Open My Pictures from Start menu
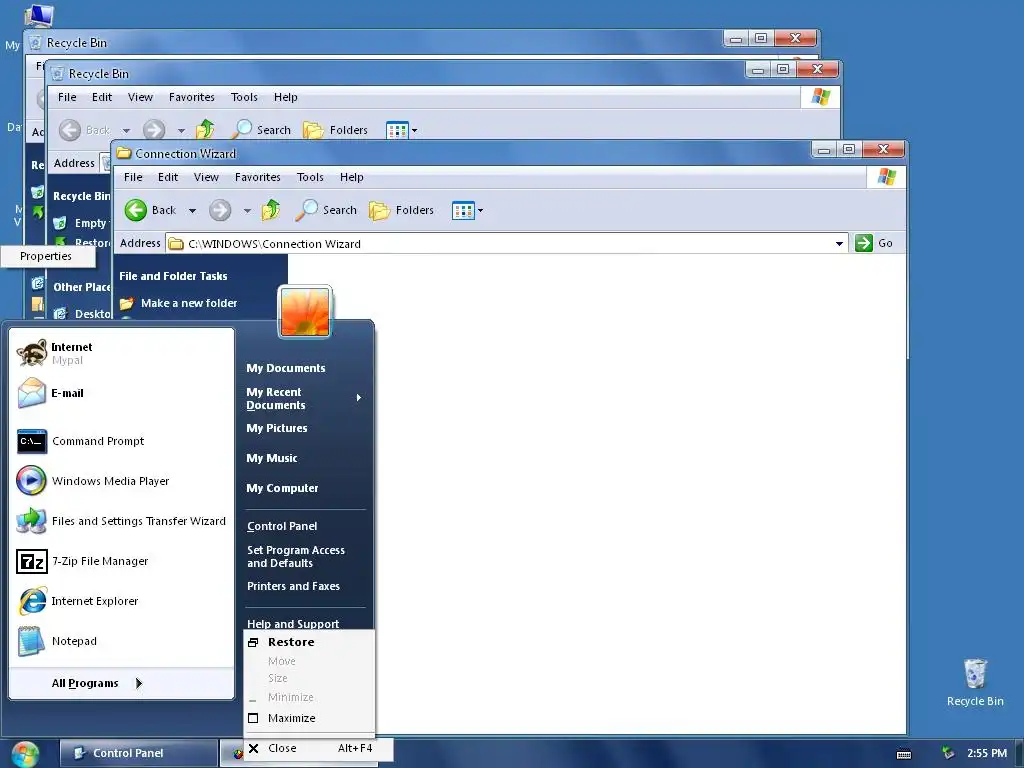 [277, 428]
